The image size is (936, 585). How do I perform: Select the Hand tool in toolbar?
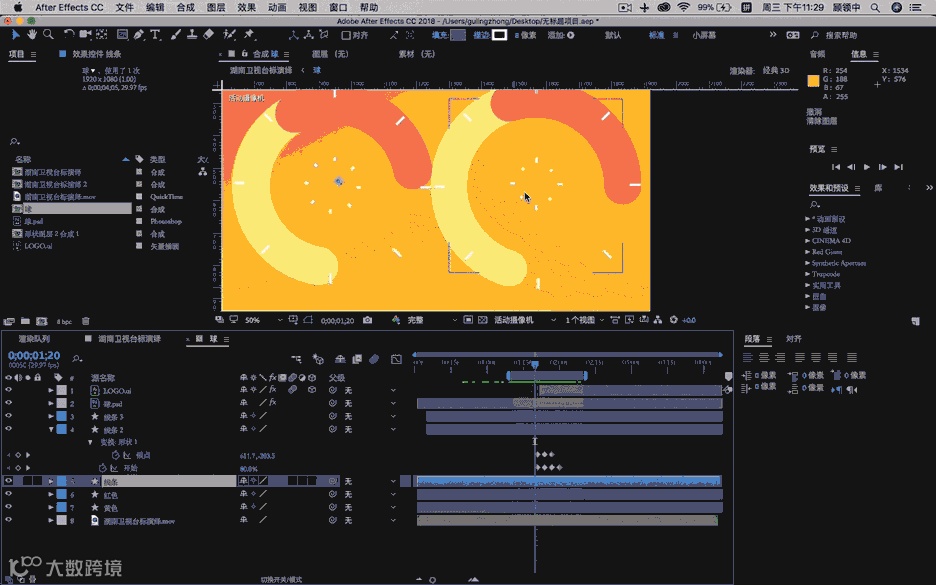32,34
